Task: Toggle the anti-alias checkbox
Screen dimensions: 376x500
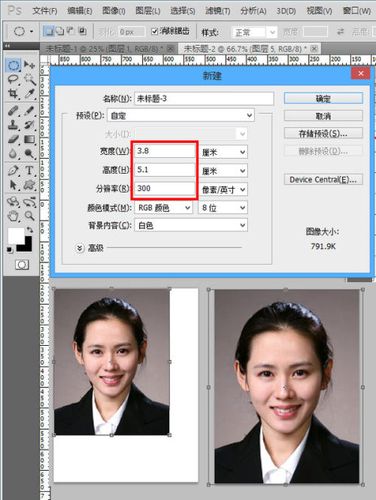Action: click(x=154, y=31)
